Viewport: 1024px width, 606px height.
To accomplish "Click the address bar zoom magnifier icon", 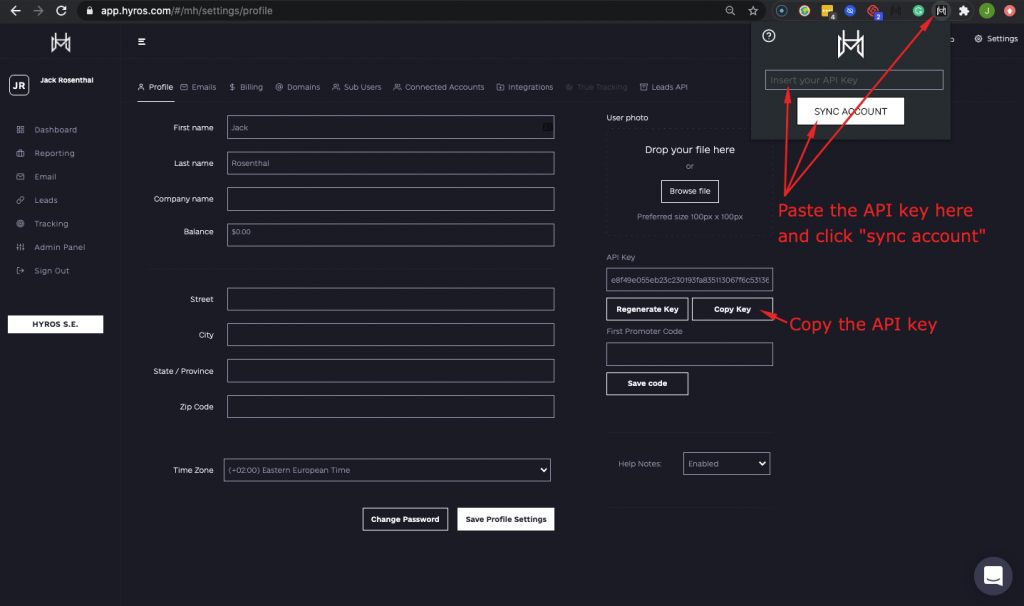I will pyautogui.click(x=730, y=10).
